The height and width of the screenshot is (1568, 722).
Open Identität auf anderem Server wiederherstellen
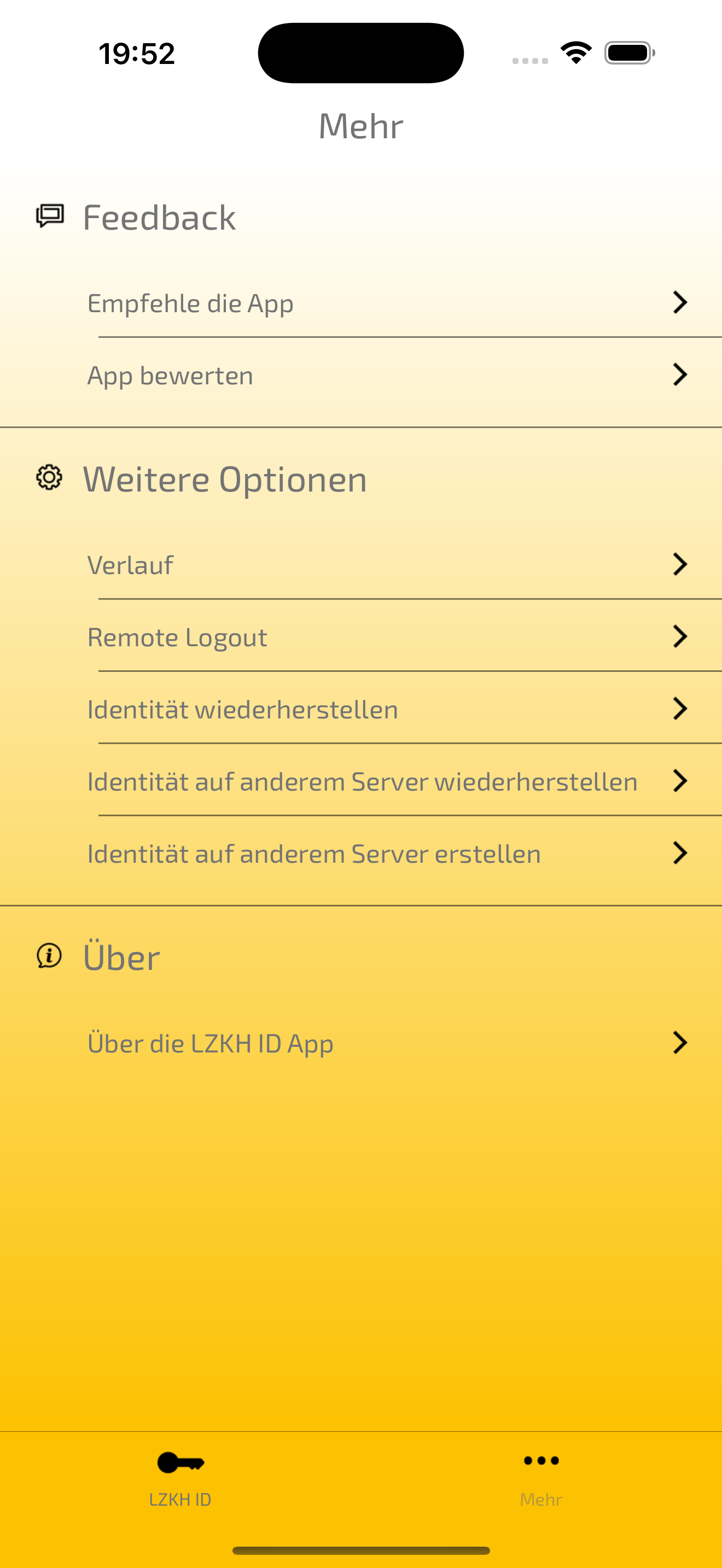pyautogui.click(x=361, y=781)
